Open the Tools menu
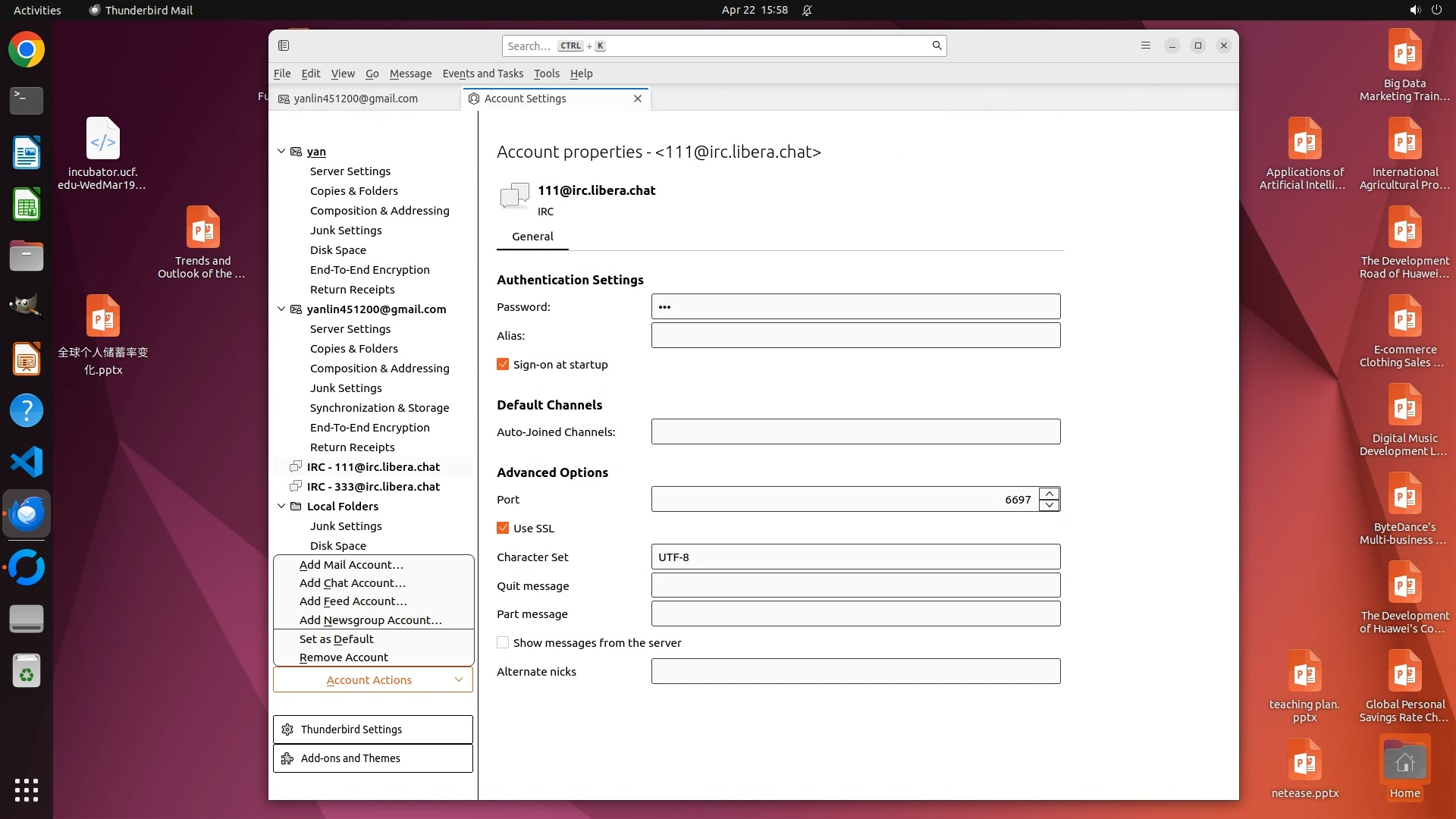Viewport: 1456px width, 819px height. click(546, 74)
